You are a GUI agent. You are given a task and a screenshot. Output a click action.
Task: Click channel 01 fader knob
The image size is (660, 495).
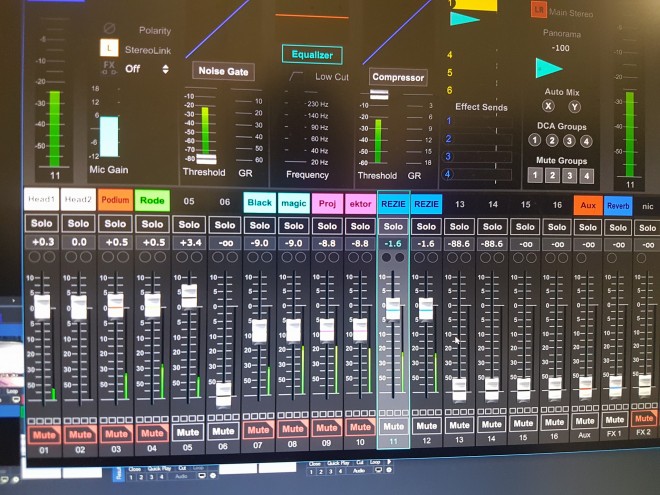coord(42,307)
